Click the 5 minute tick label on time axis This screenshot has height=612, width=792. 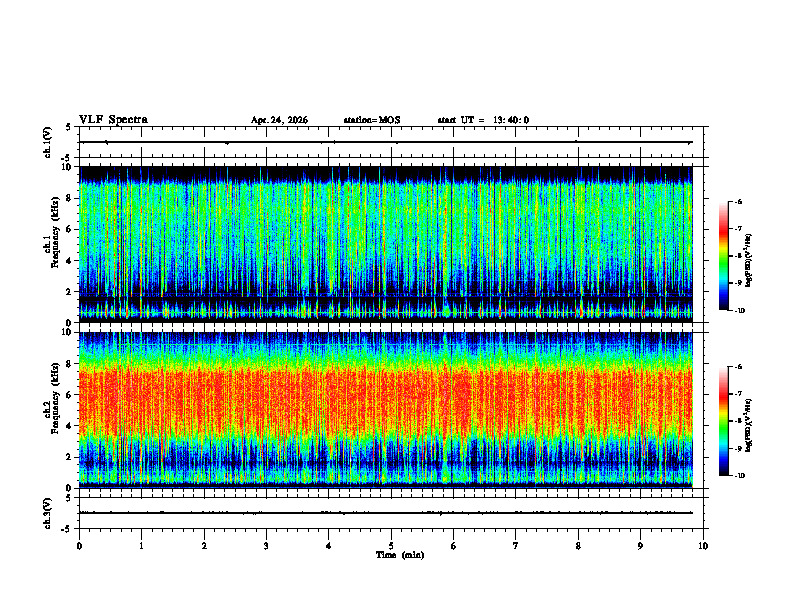(x=391, y=546)
